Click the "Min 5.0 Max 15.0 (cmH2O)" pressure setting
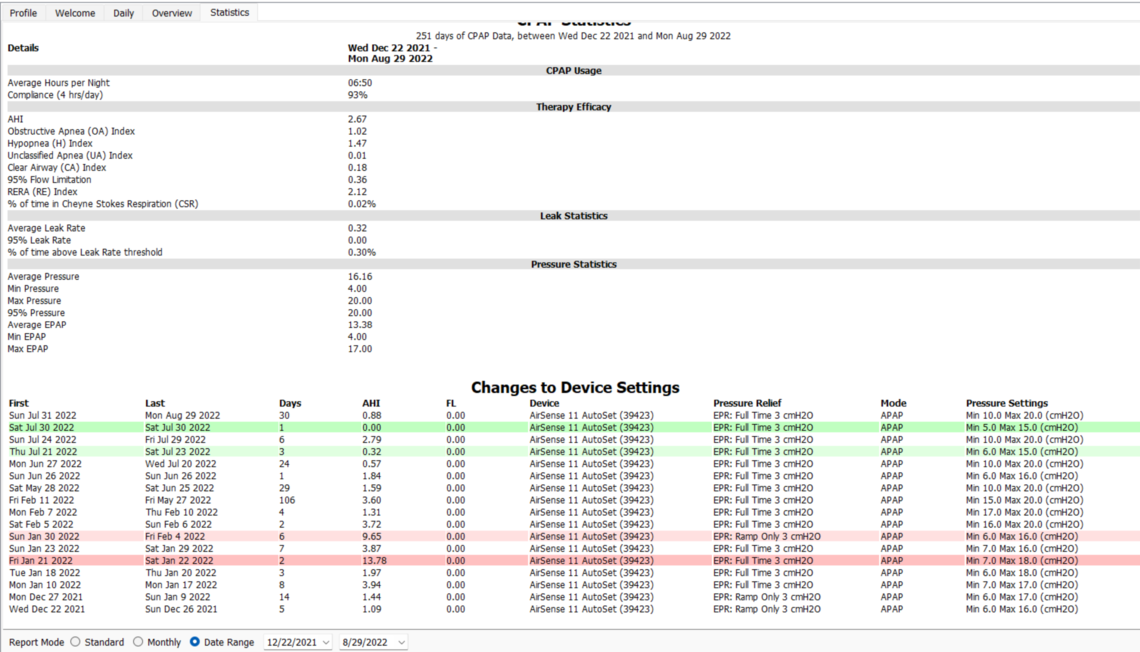1140x652 pixels. pyautogui.click(x=1021, y=427)
